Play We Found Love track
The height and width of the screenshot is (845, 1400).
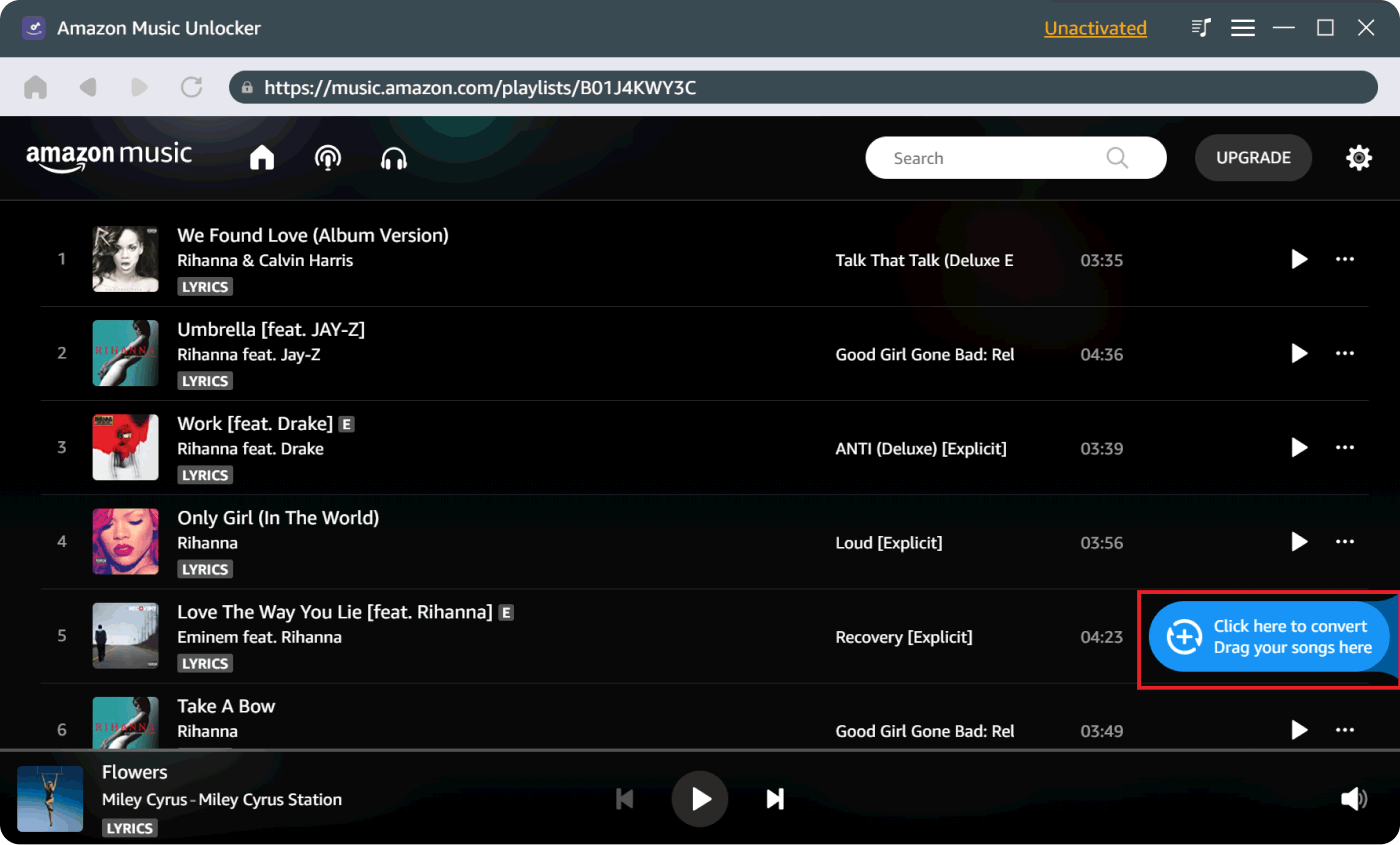coord(1299,259)
